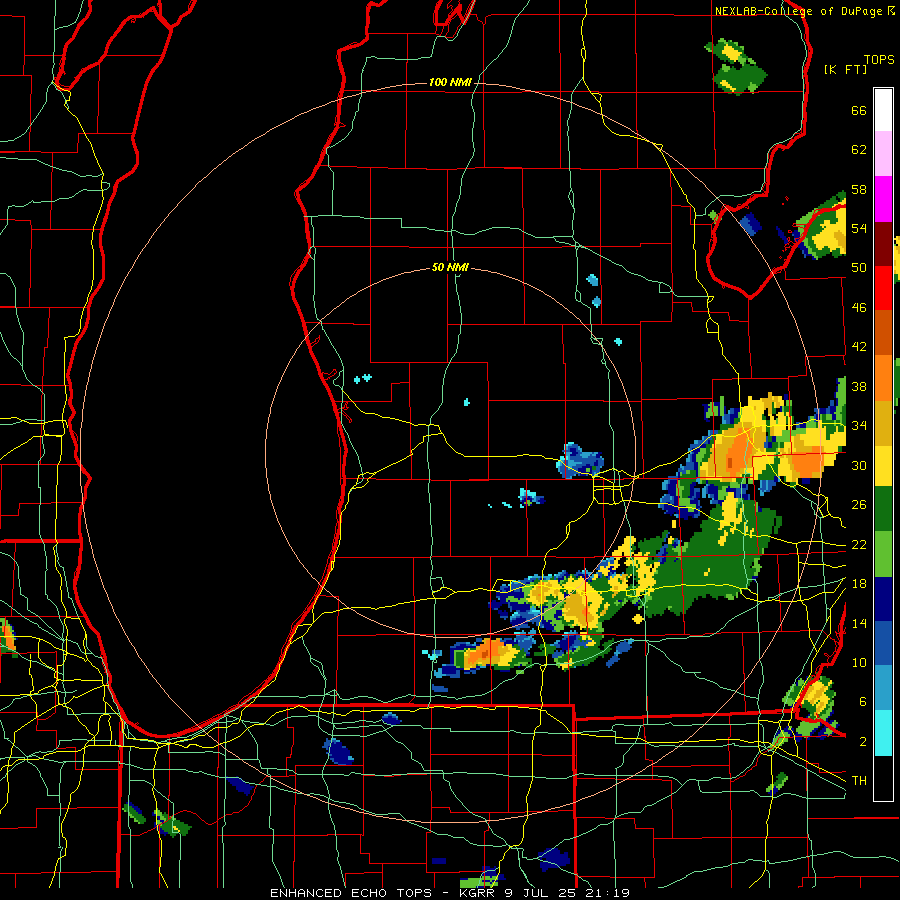The image size is (900, 900).
Task: Click the '38' legend value
Action: (859, 386)
